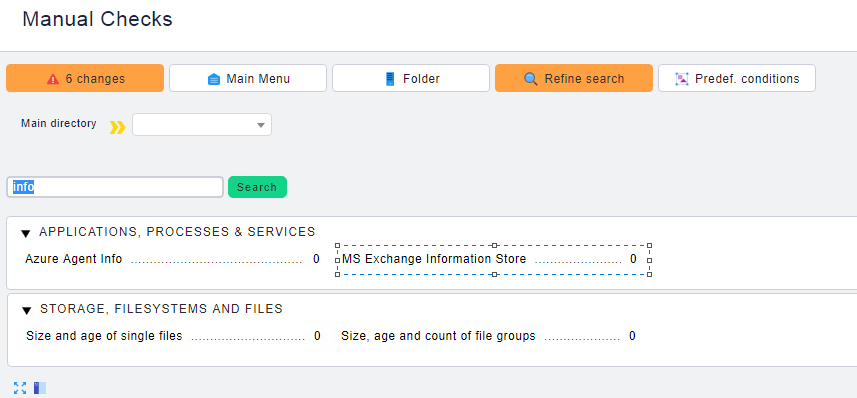The height and width of the screenshot is (398, 857).
Task: Click the Main directory label
Action: (58, 124)
